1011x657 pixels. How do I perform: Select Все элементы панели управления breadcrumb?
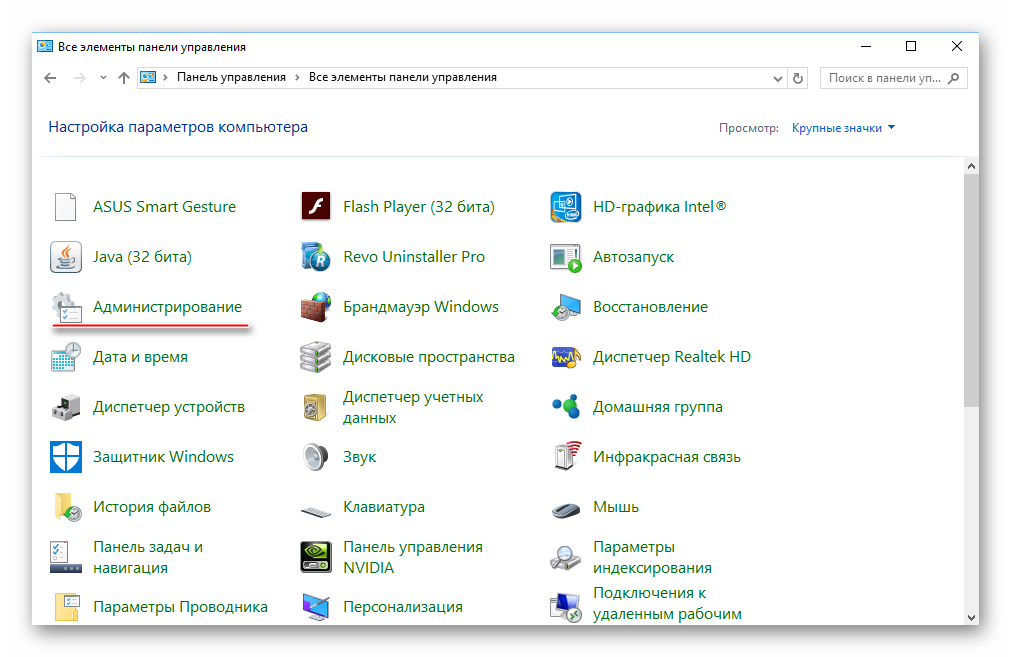pyautogui.click(x=402, y=77)
